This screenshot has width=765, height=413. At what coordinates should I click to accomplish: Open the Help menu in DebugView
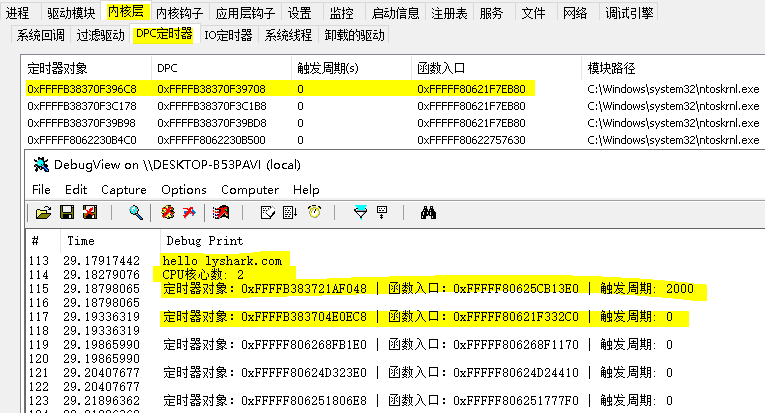(306, 190)
